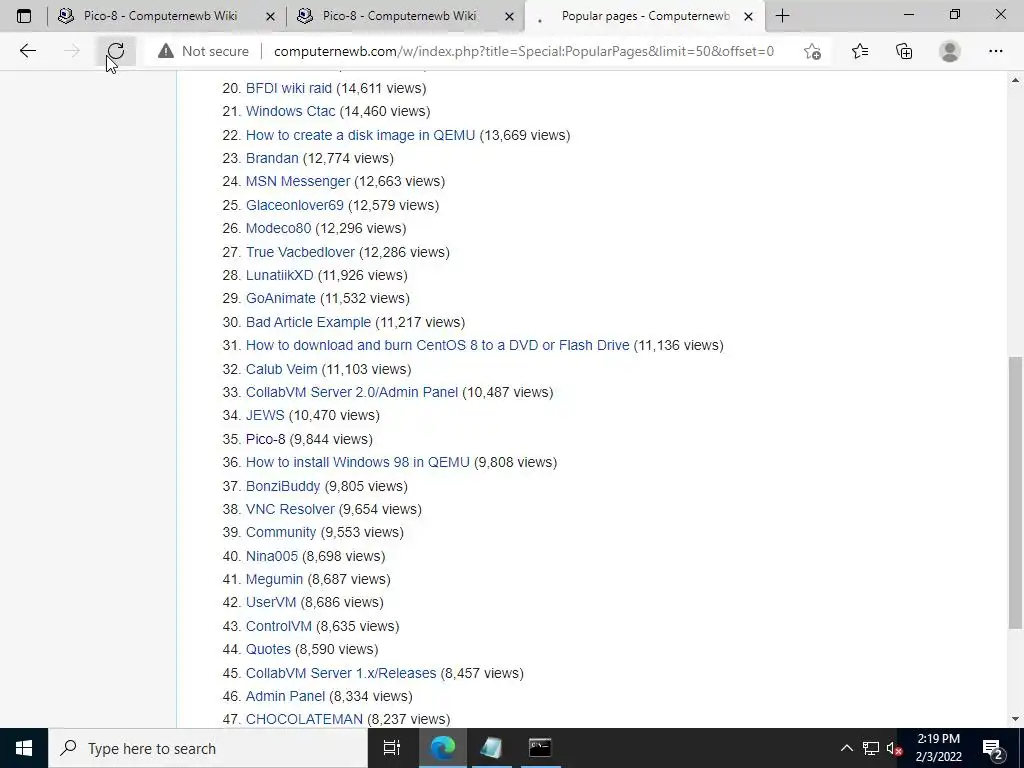Open the Favorites list

[x=860, y=51]
